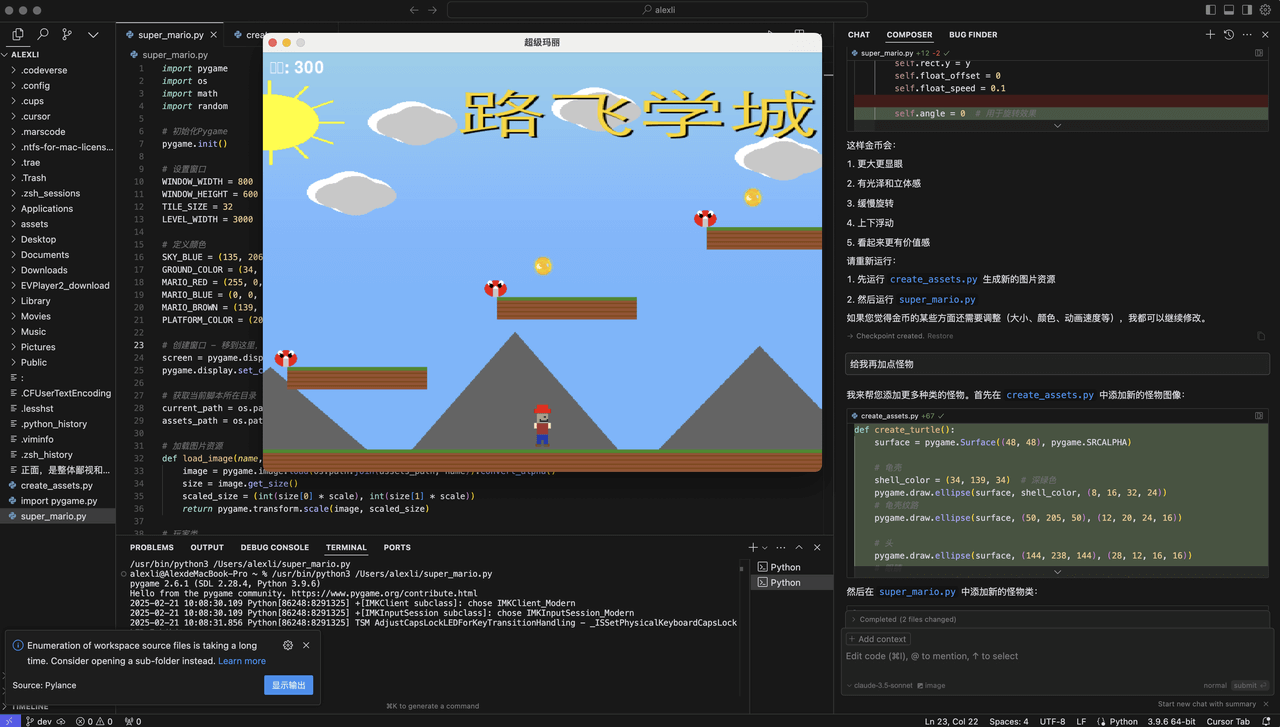
Task: Open the Explorer view icon
Action: (x=18, y=34)
